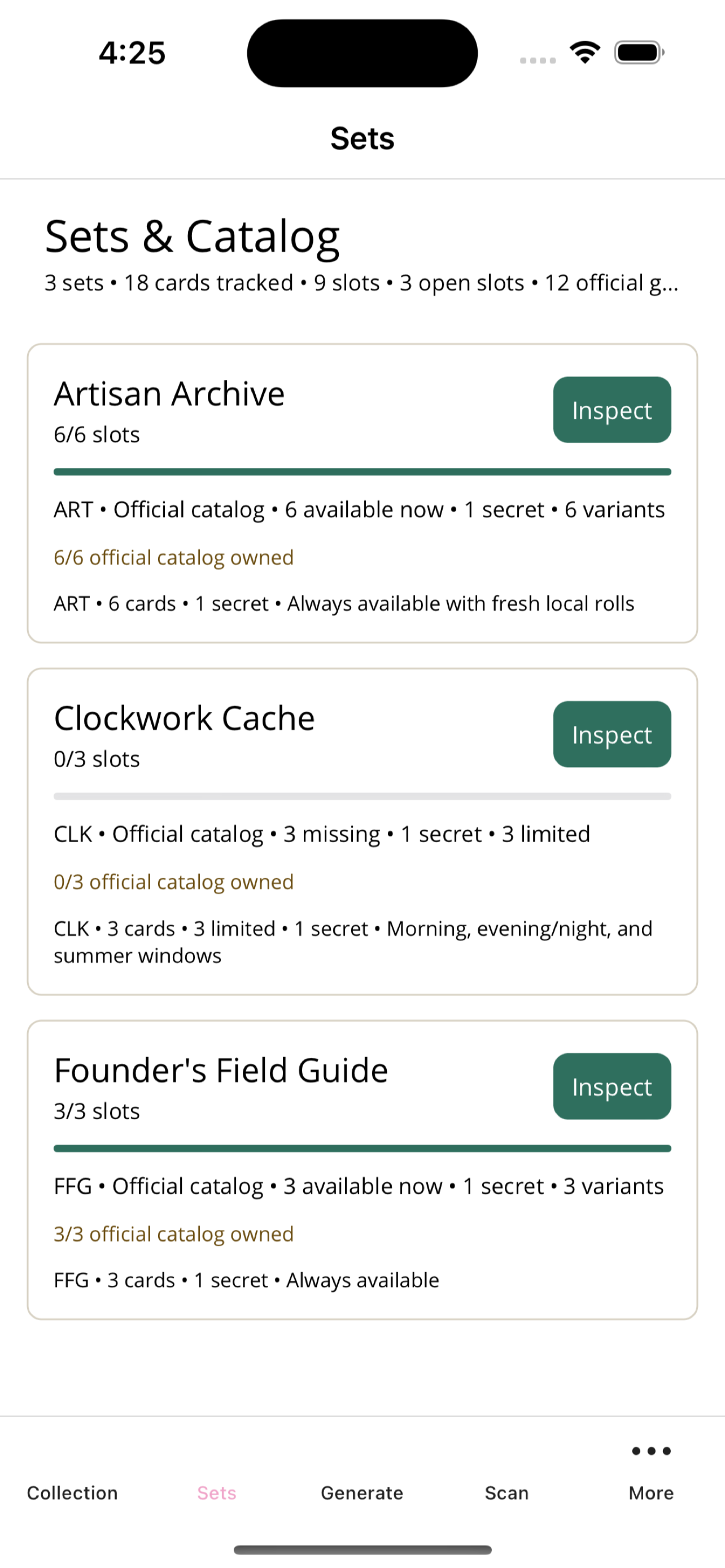
Task: Tap the battery status icon
Action: [639, 52]
